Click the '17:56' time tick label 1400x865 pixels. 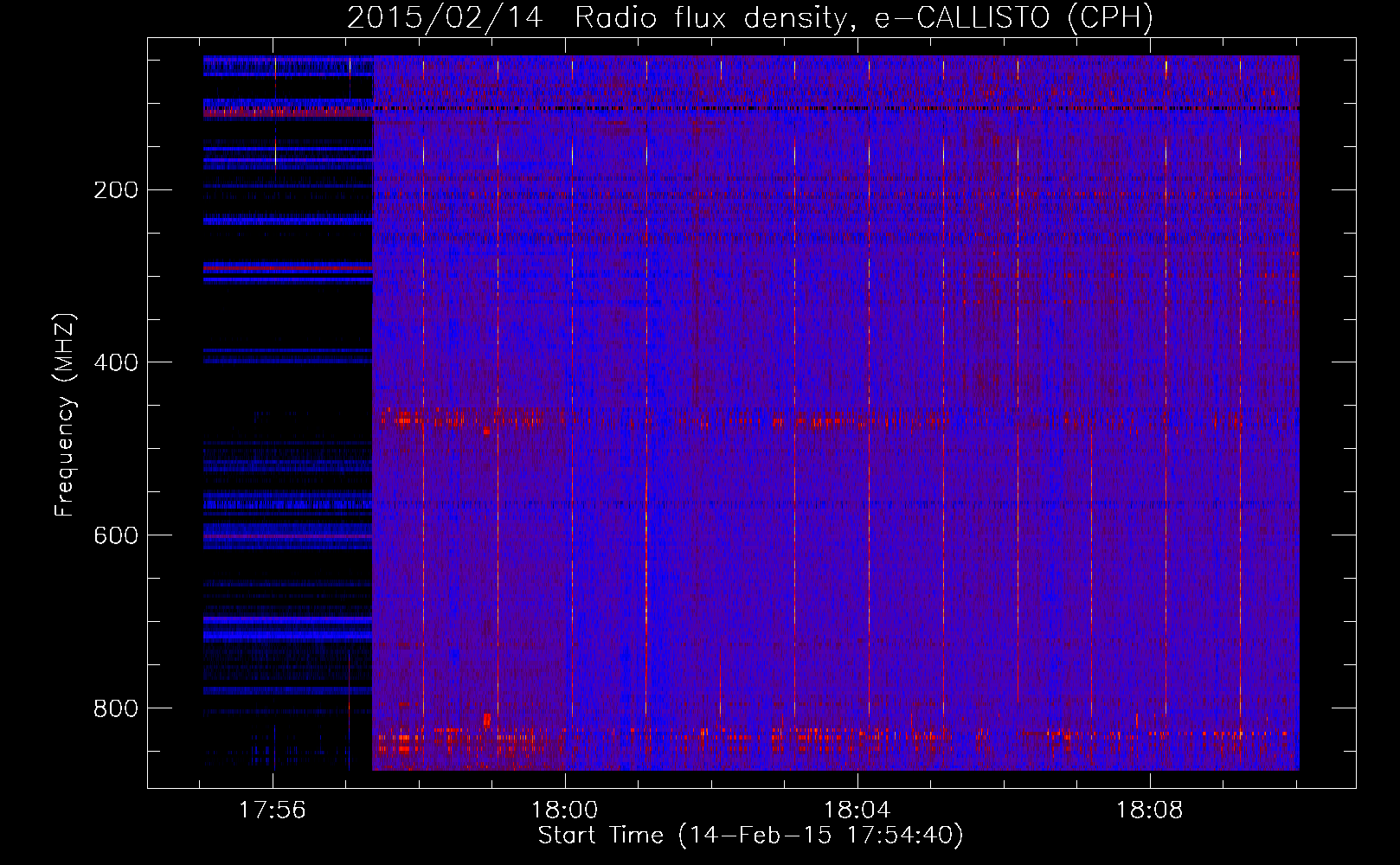coord(273,811)
